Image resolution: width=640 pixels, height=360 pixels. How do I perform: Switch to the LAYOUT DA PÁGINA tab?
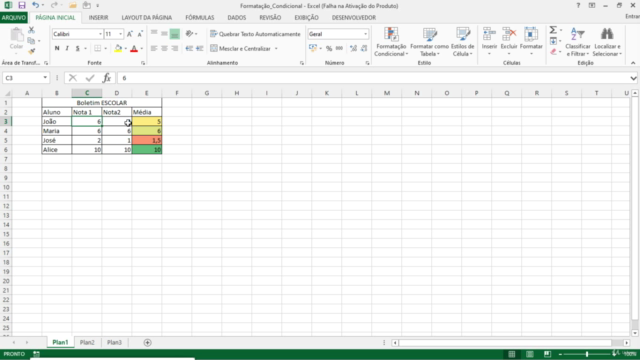[x=147, y=18]
